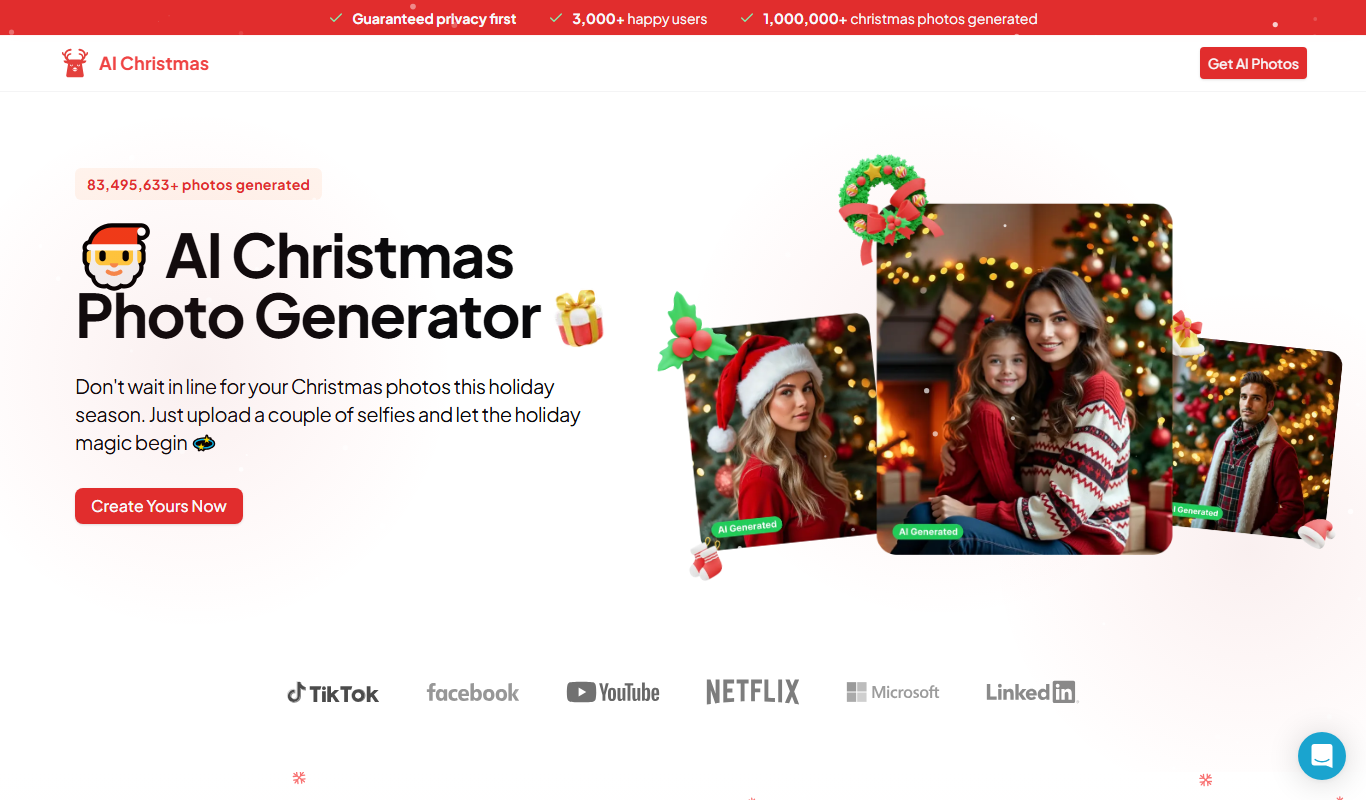Click the Microsoft logo
The width and height of the screenshot is (1366, 800).
point(893,692)
